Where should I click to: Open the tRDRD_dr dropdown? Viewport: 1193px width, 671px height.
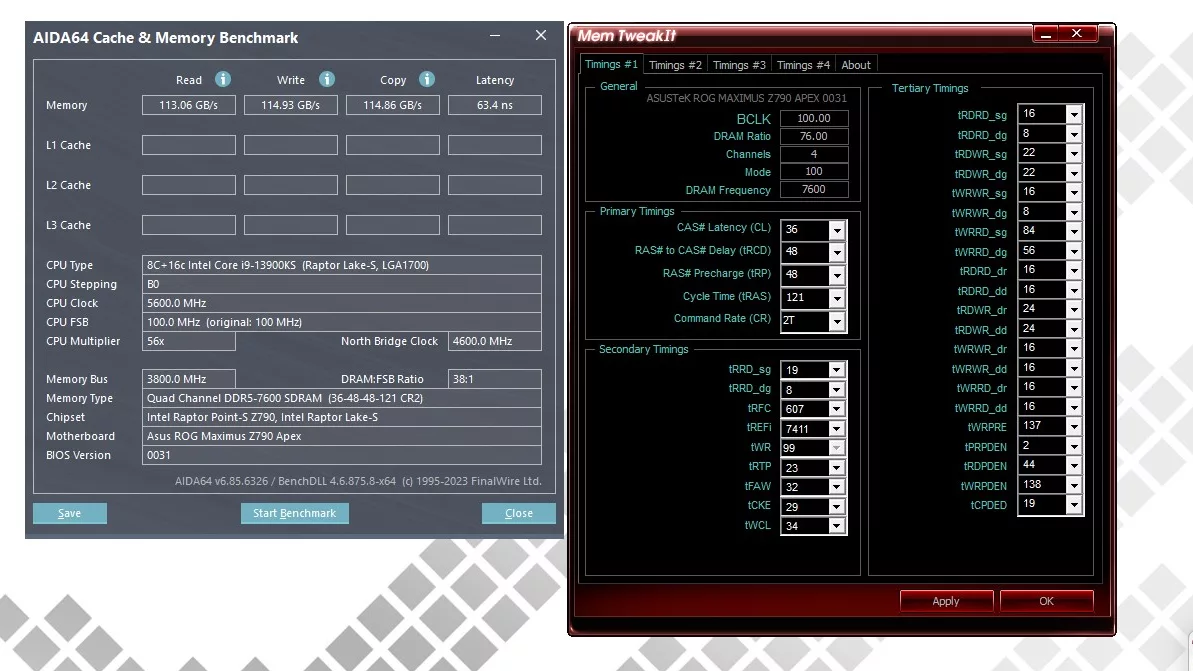(x=1074, y=270)
